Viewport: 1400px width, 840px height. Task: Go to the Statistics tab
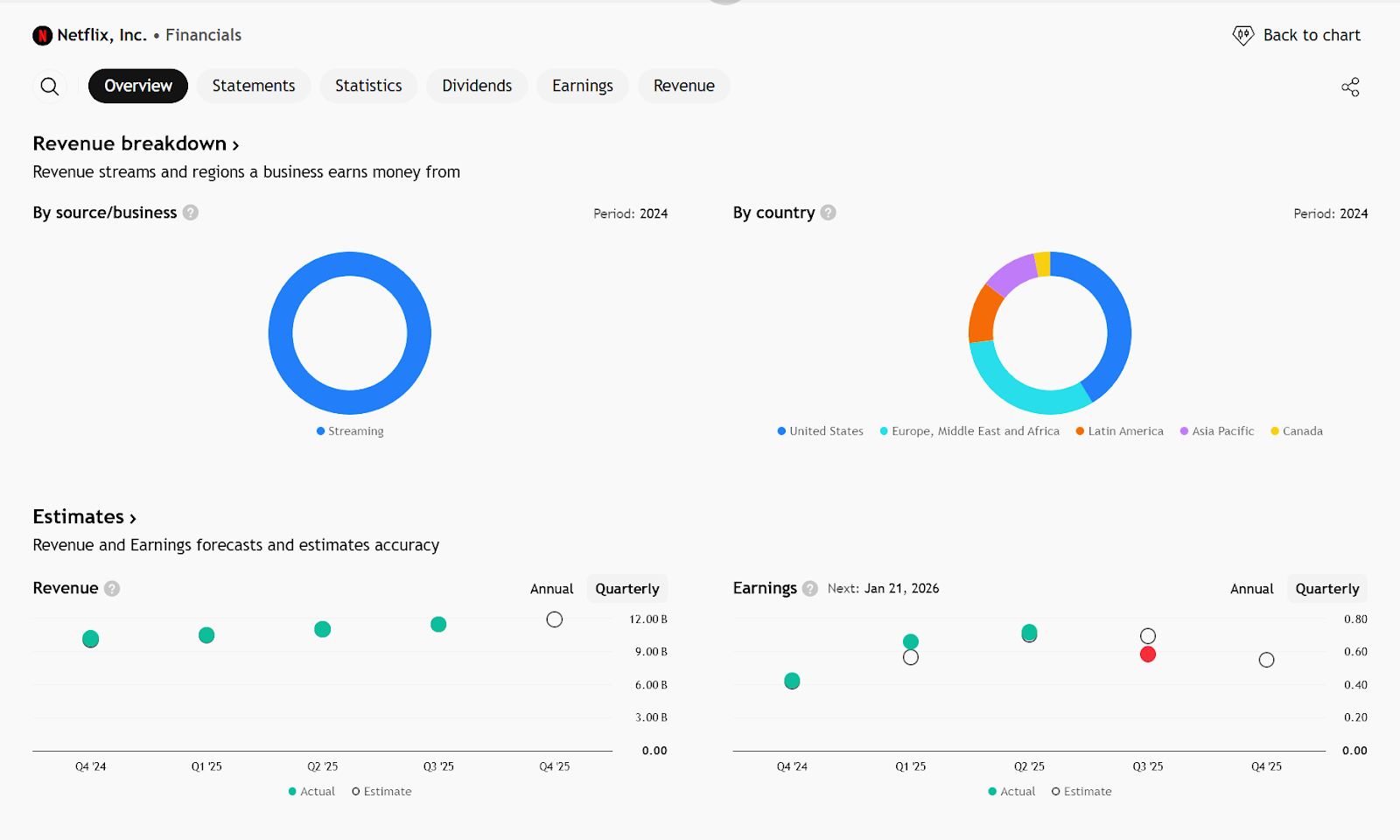(x=368, y=86)
